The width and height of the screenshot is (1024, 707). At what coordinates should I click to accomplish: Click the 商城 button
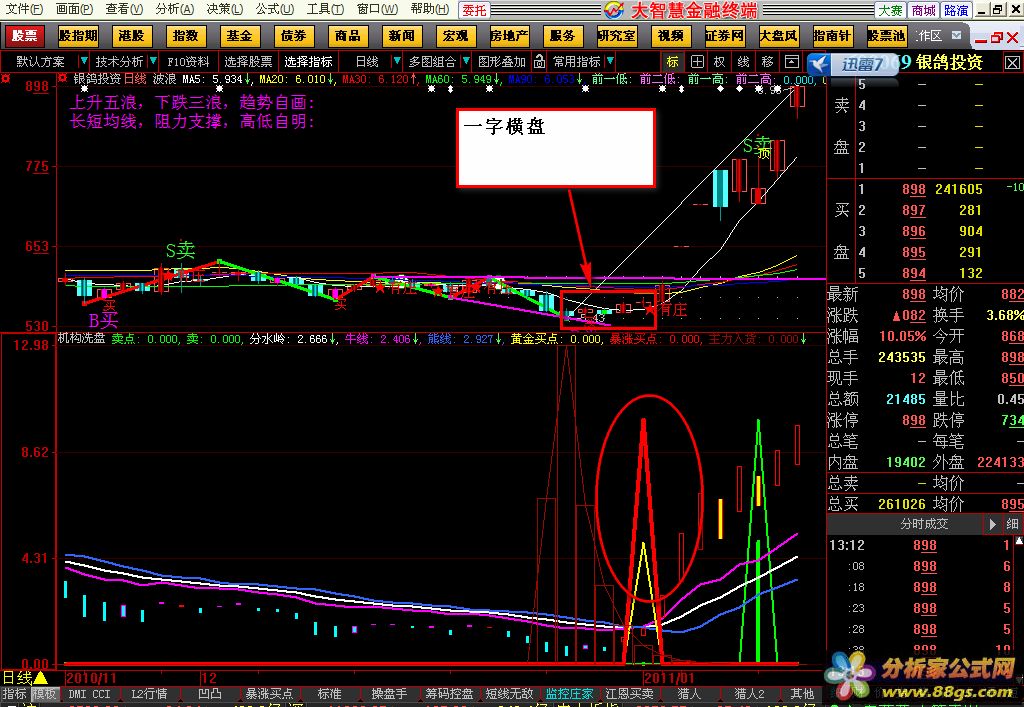point(923,10)
